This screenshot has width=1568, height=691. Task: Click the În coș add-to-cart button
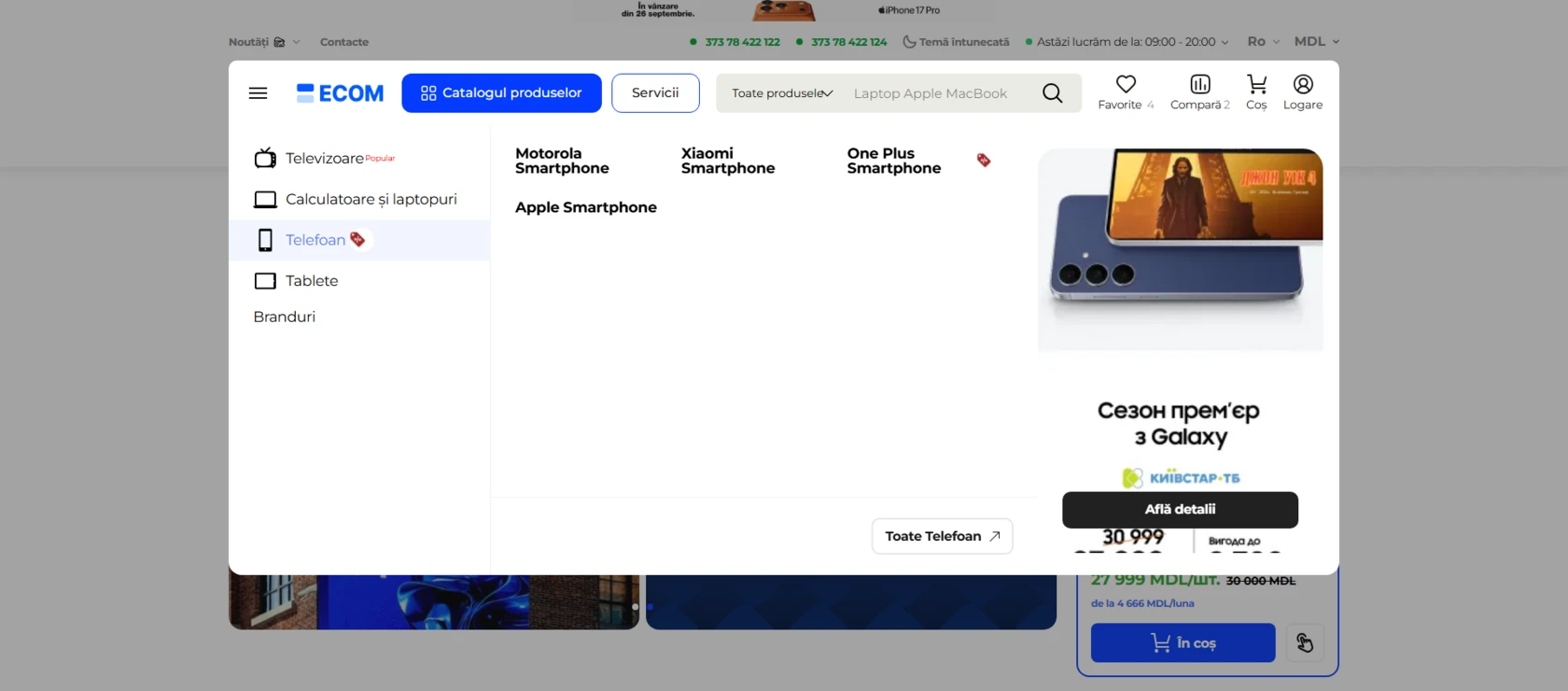pos(1183,642)
